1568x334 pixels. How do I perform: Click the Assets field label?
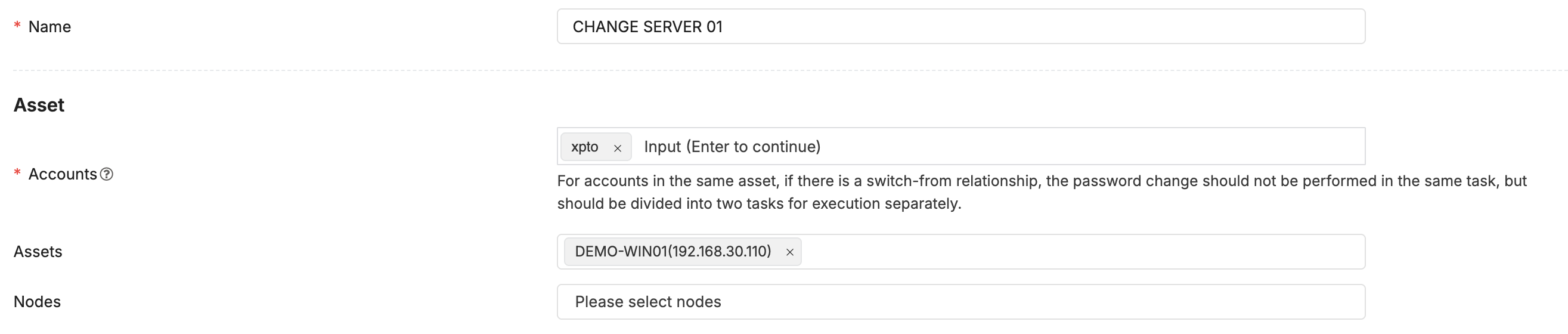click(x=38, y=252)
